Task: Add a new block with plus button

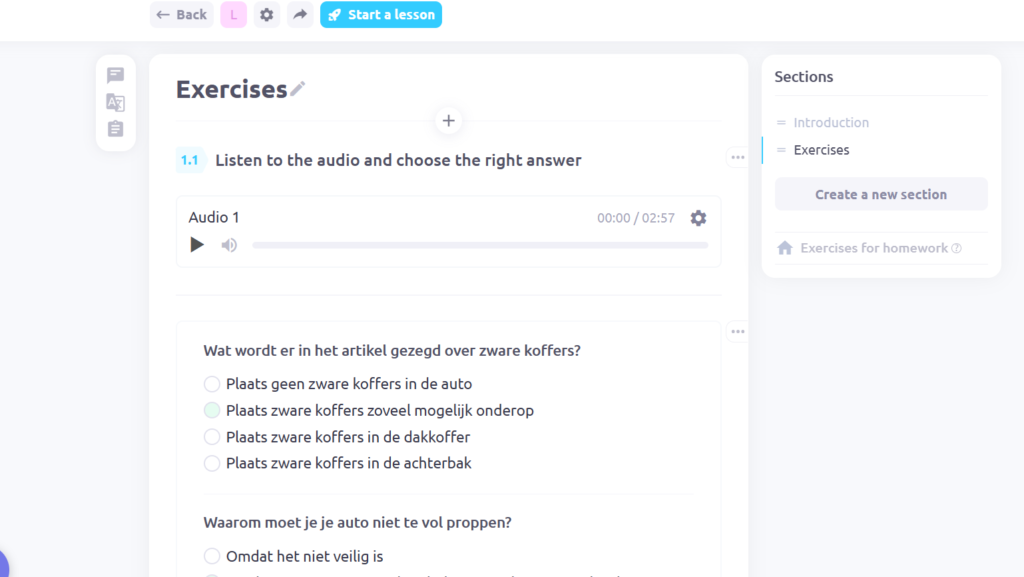Action: (449, 121)
